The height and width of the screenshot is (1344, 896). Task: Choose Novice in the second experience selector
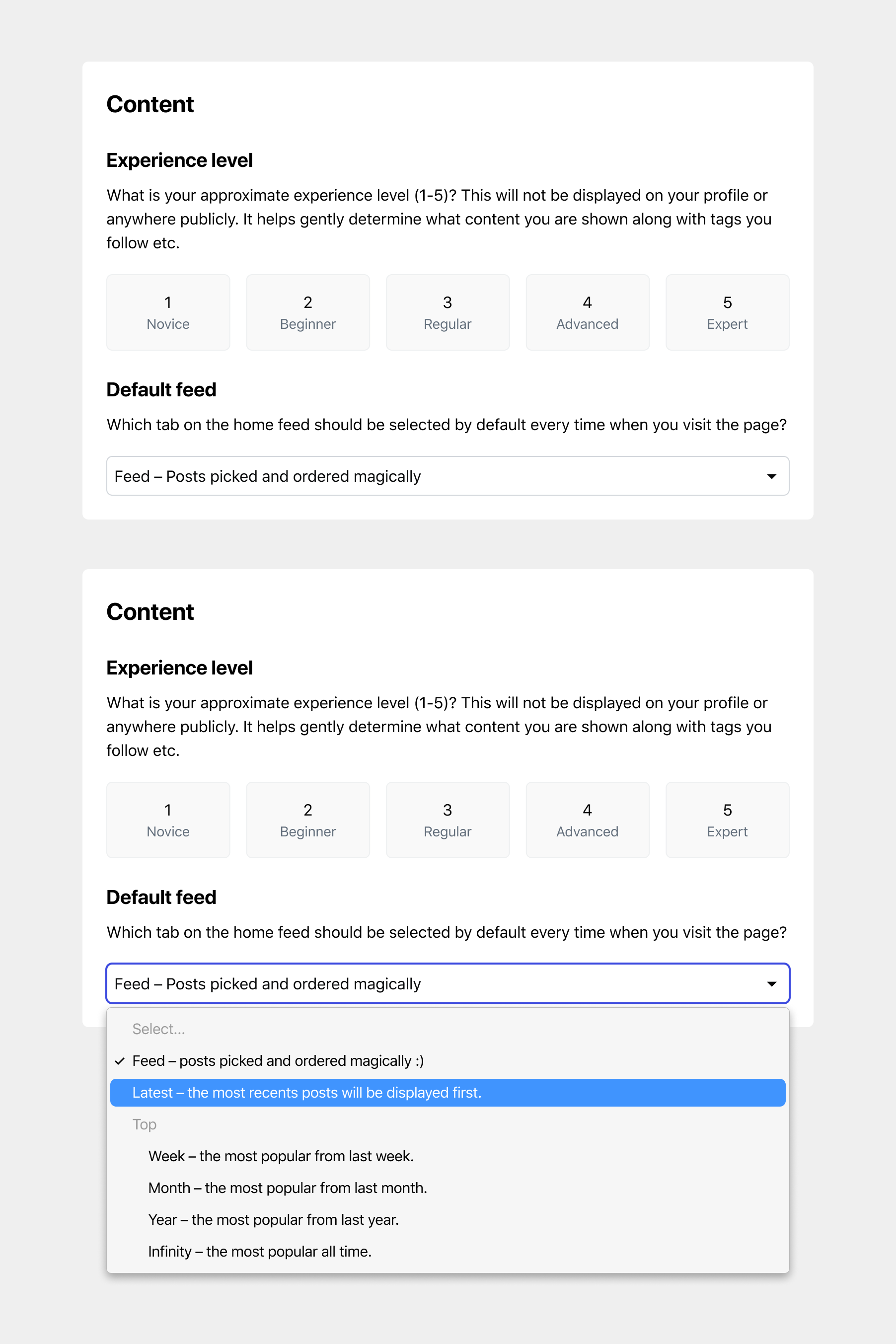click(167, 820)
